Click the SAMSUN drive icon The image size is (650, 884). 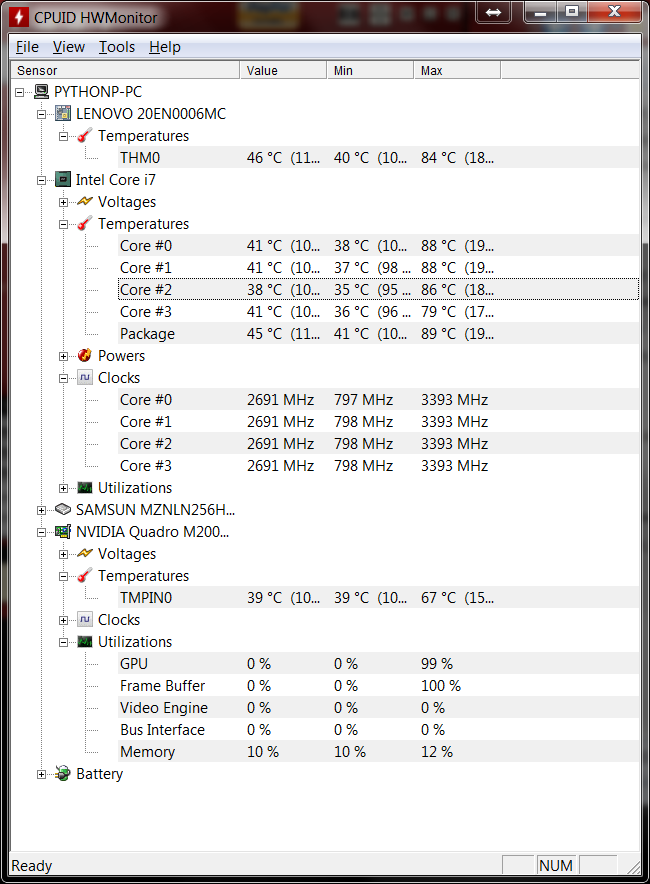pyautogui.click(x=63, y=510)
